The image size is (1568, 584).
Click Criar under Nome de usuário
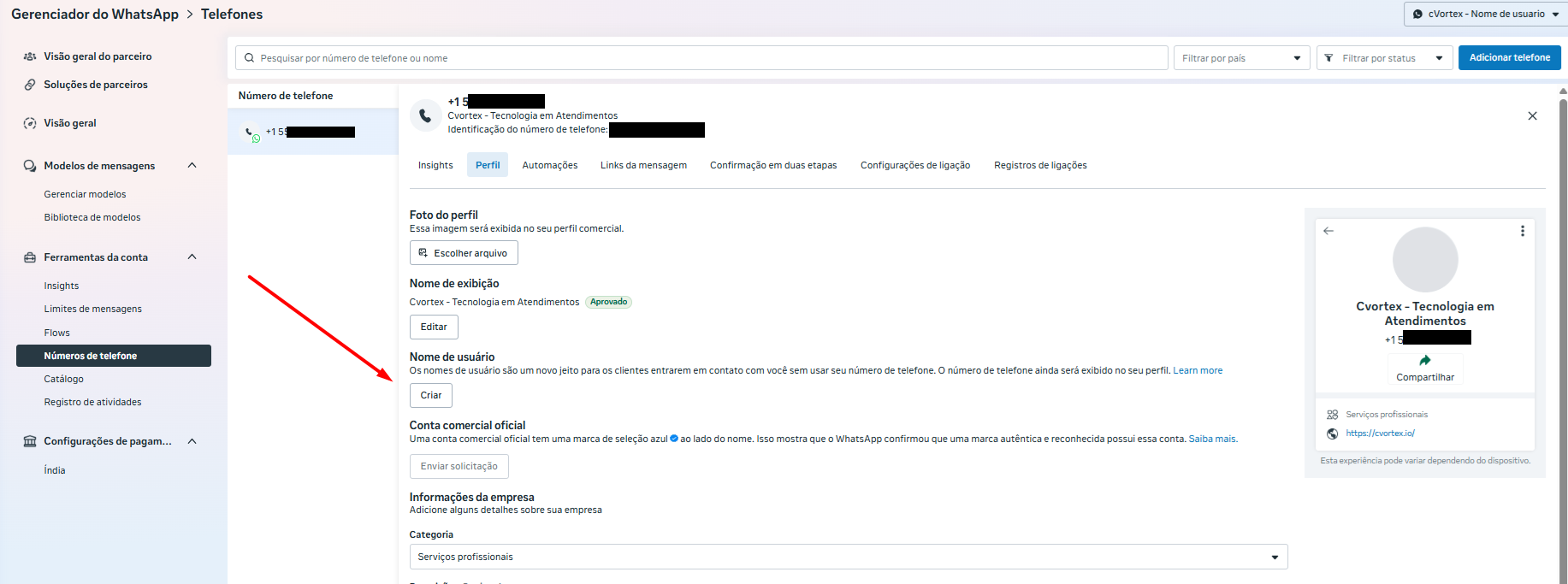431,395
